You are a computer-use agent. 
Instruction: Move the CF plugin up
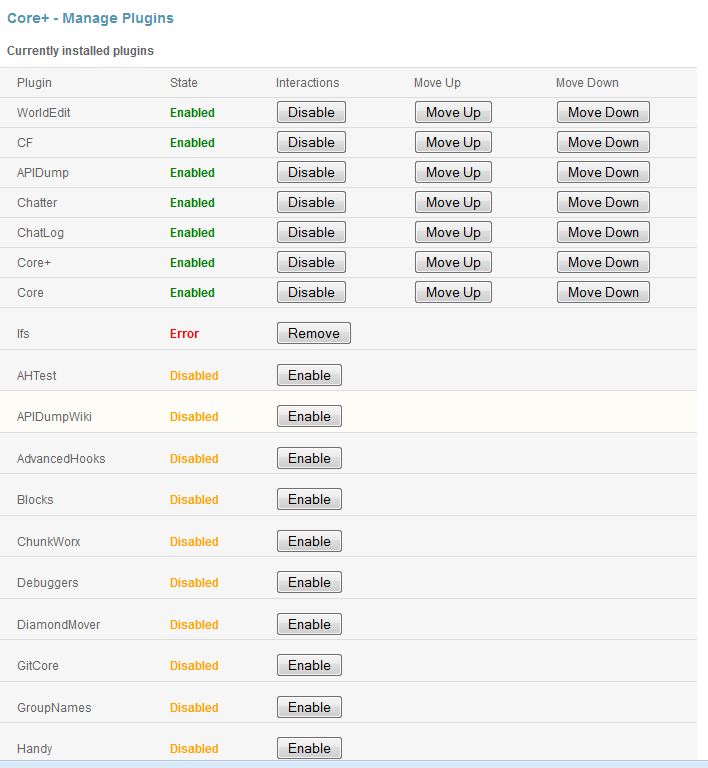pyautogui.click(x=453, y=143)
